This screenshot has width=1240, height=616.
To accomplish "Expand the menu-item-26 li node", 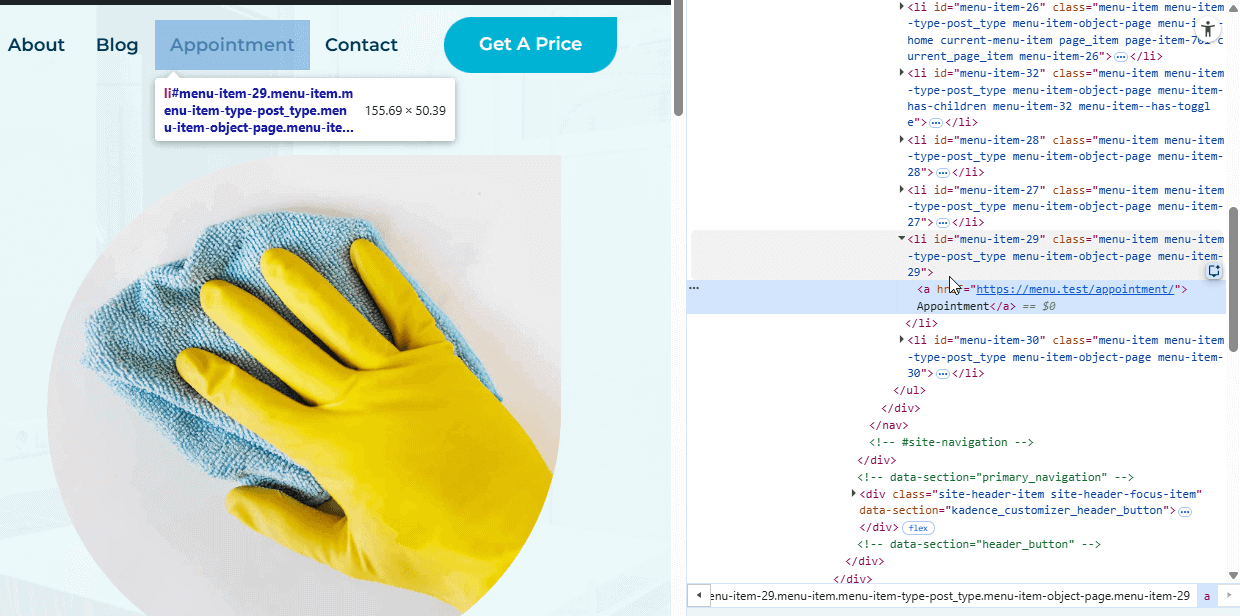I will click(901, 7).
